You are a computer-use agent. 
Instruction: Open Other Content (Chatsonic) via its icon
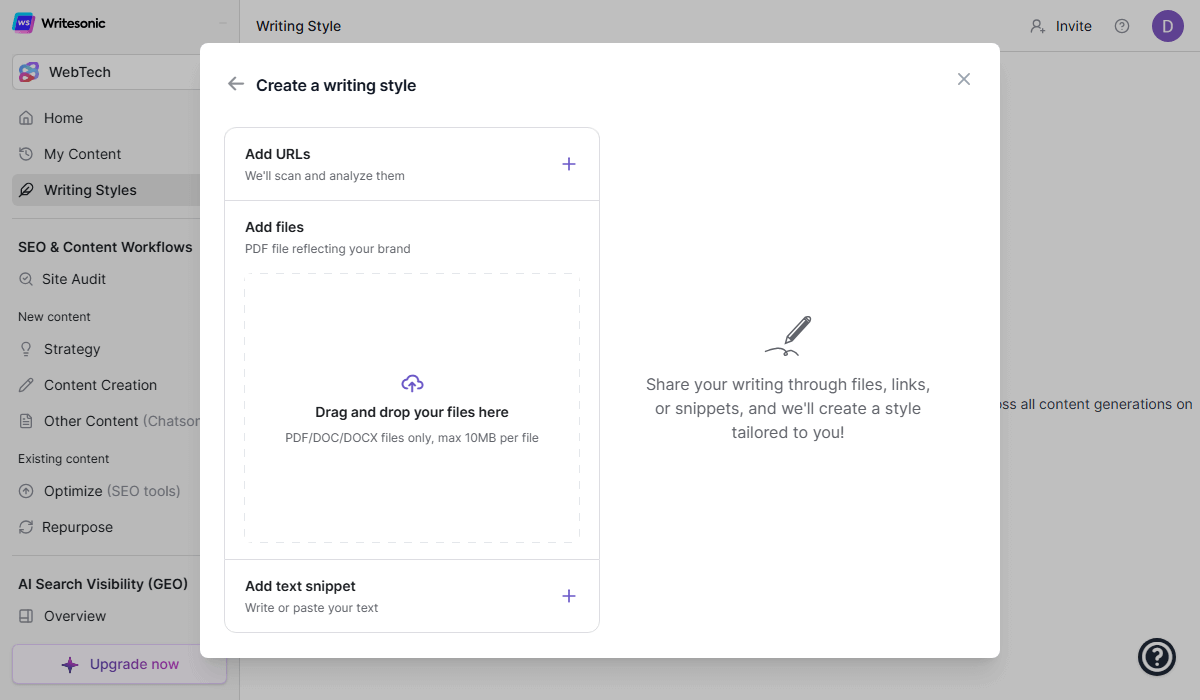tap(27, 421)
